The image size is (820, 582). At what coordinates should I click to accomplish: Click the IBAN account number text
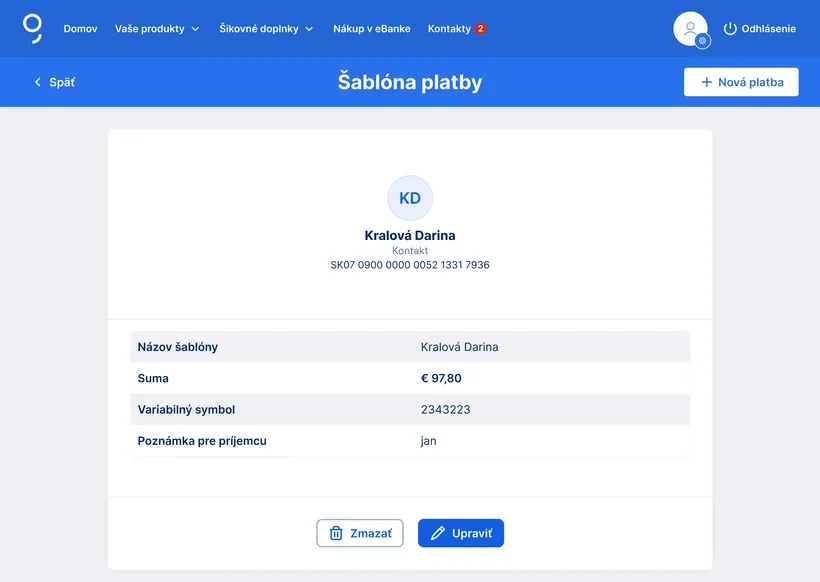410,265
